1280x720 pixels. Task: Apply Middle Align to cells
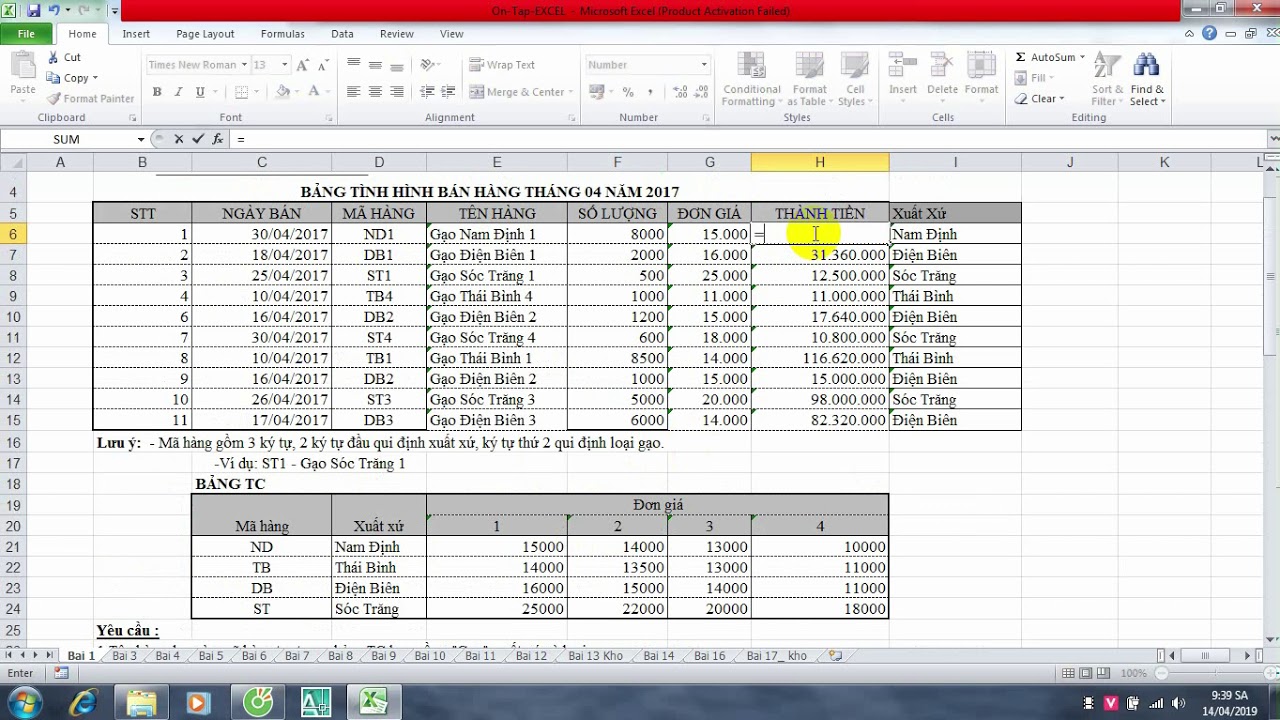(x=375, y=64)
